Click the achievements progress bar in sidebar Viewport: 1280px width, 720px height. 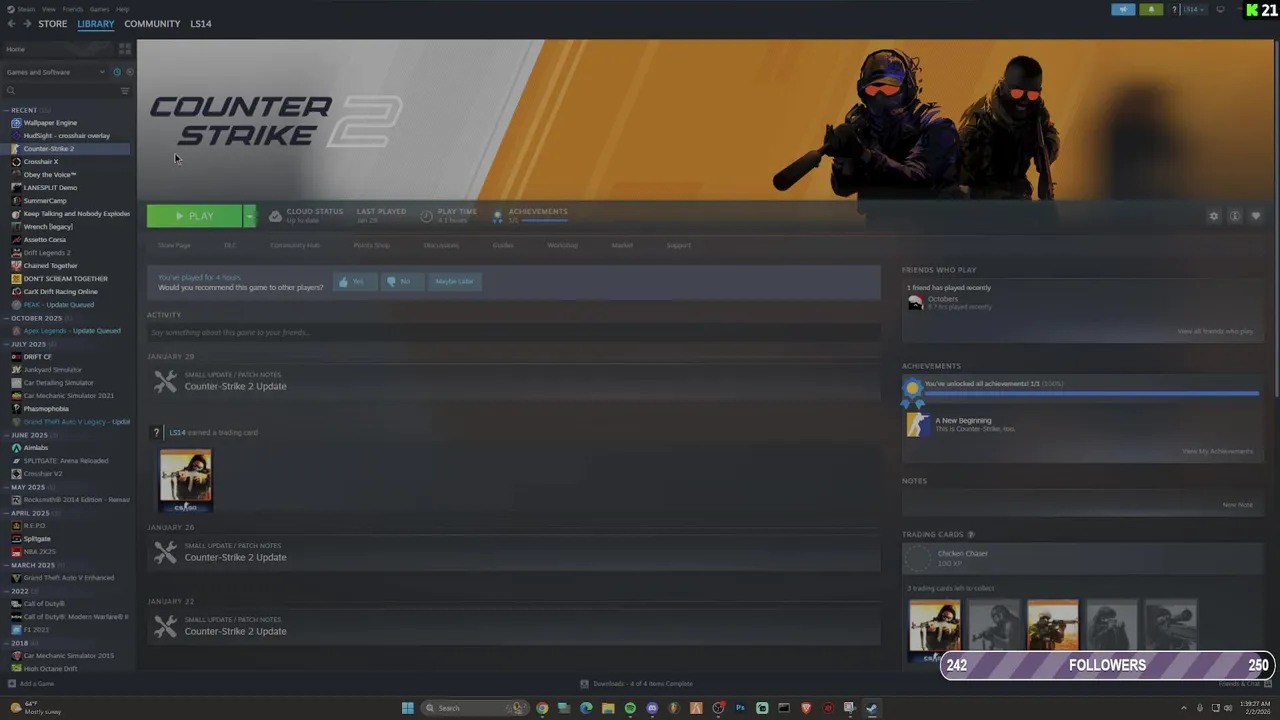click(1091, 394)
